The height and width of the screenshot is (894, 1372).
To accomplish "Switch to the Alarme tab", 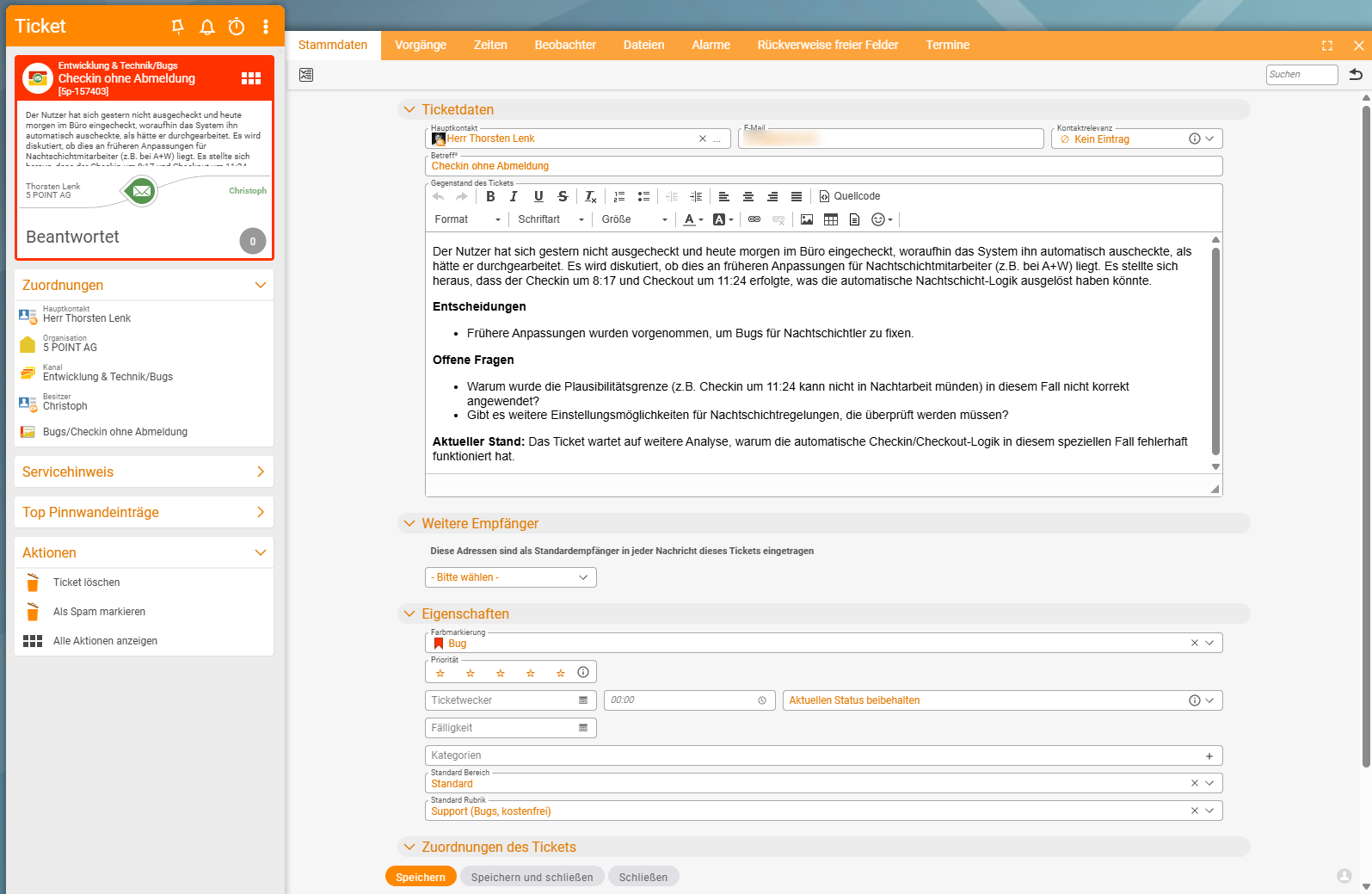I will pos(711,45).
